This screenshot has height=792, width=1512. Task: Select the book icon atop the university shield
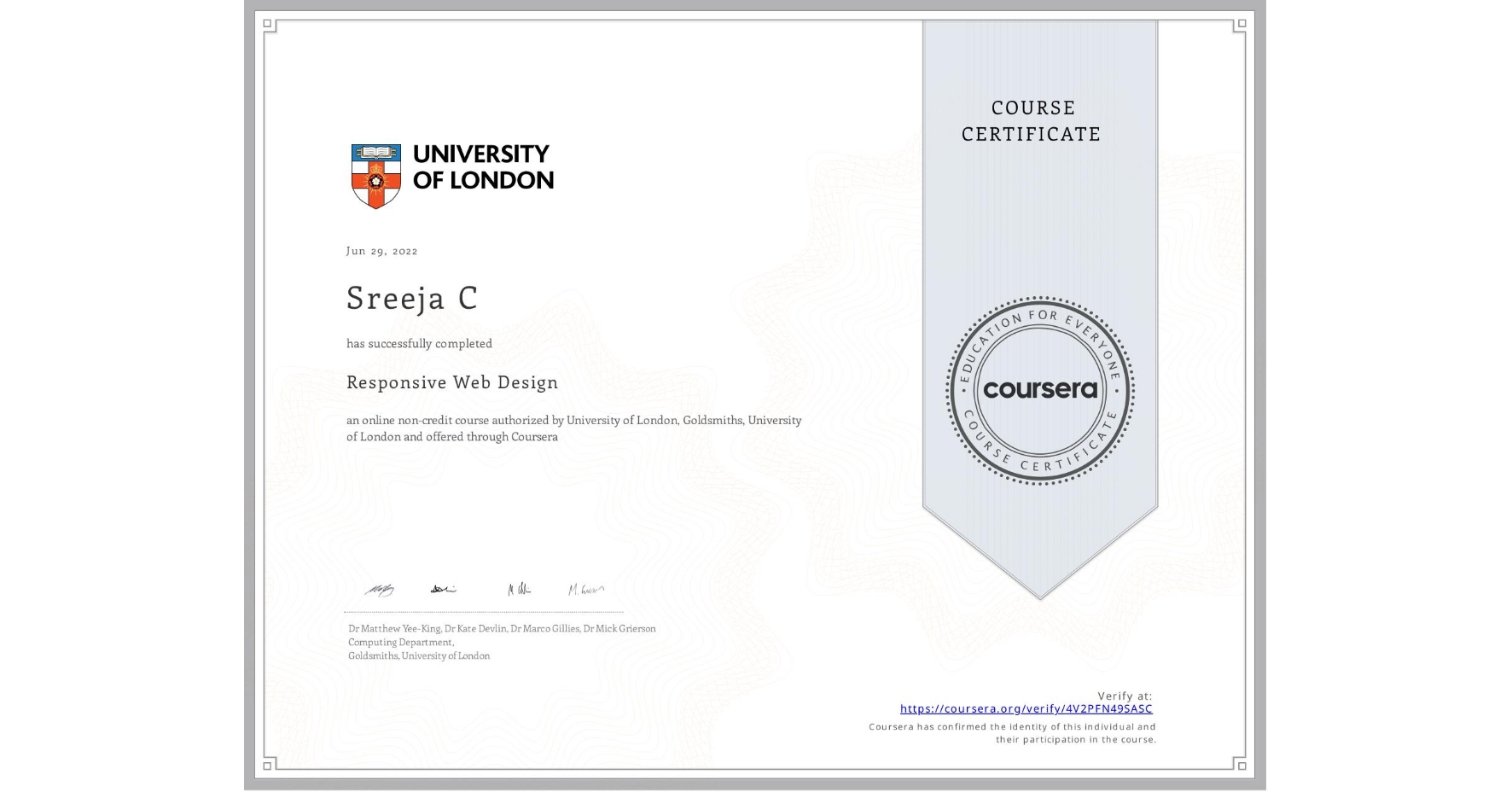(374, 151)
